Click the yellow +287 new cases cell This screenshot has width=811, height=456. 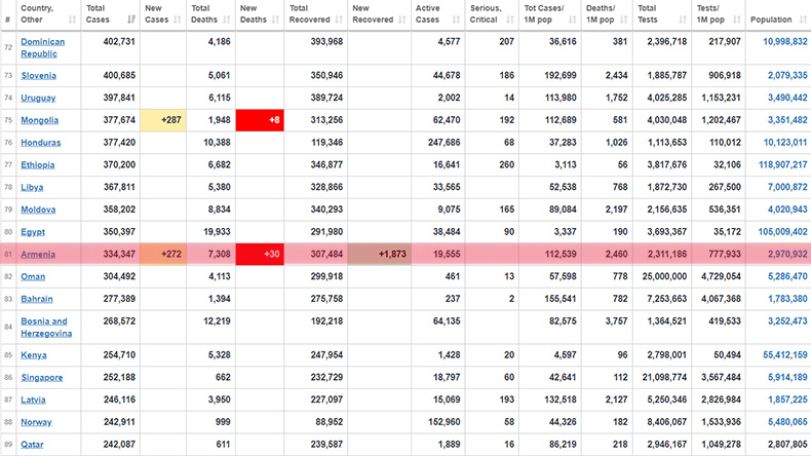click(x=163, y=120)
